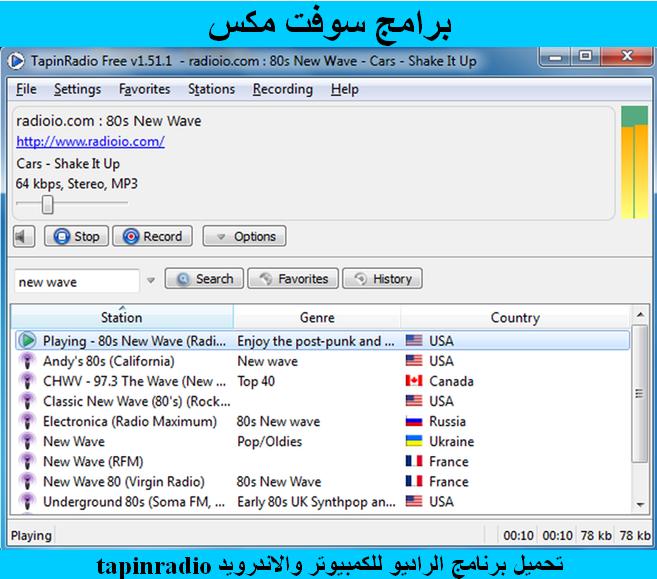Select station CHWV - 97.3 The Wave
The width and height of the screenshot is (657, 579).
click(x=134, y=381)
